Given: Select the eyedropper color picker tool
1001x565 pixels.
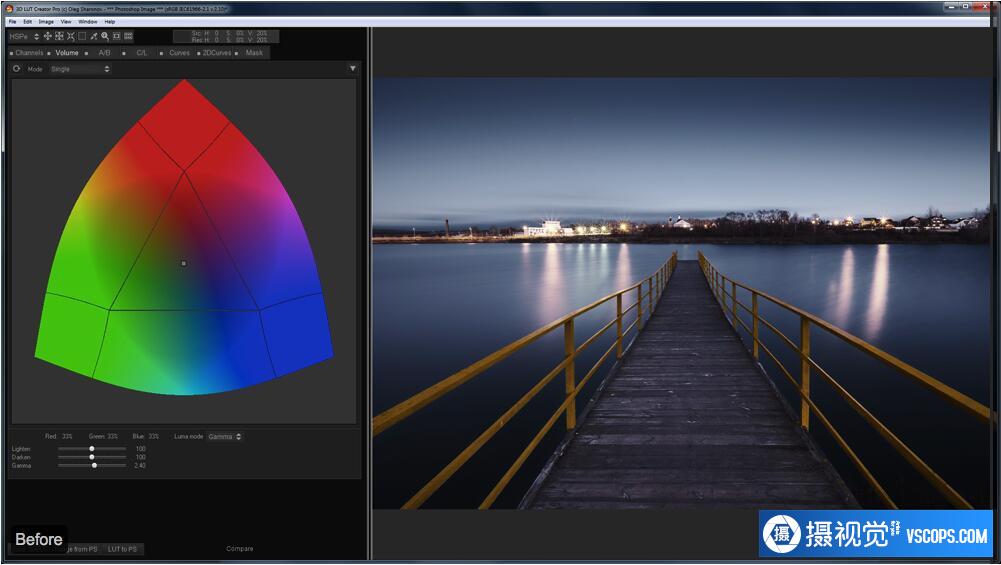Looking at the screenshot, I should pyautogui.click(x=94, y=36).
